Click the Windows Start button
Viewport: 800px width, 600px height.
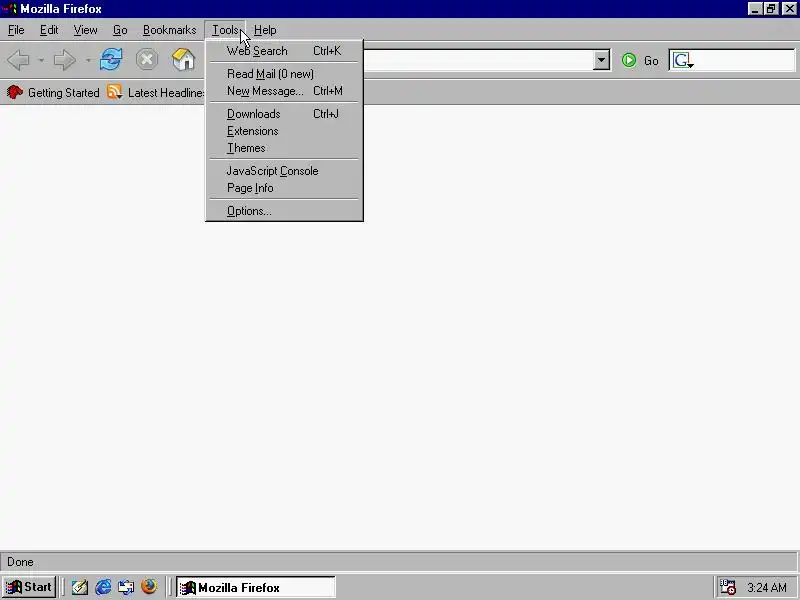tap(29, 587)
